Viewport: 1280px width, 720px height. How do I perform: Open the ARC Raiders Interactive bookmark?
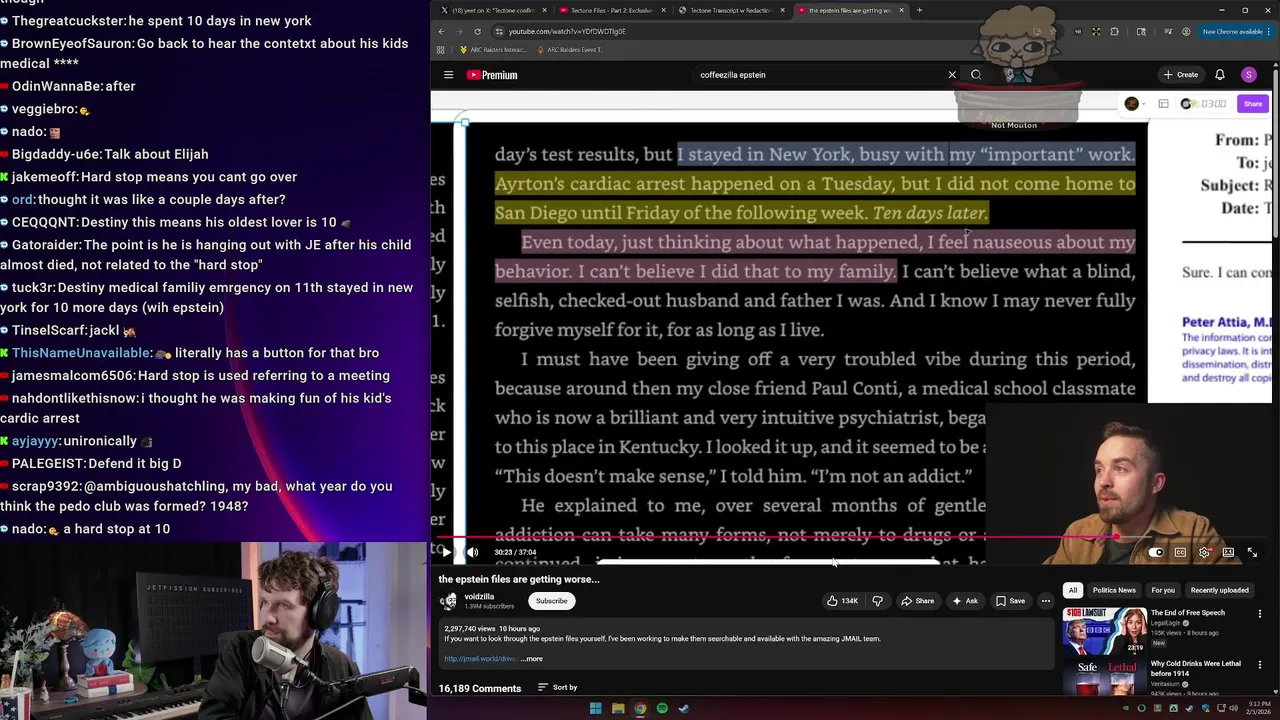click(x=493, y=50)
